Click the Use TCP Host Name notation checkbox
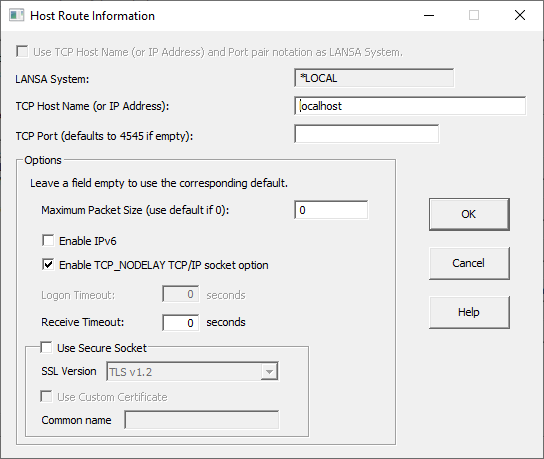The image size is (544, 459). tap(22, 52)
